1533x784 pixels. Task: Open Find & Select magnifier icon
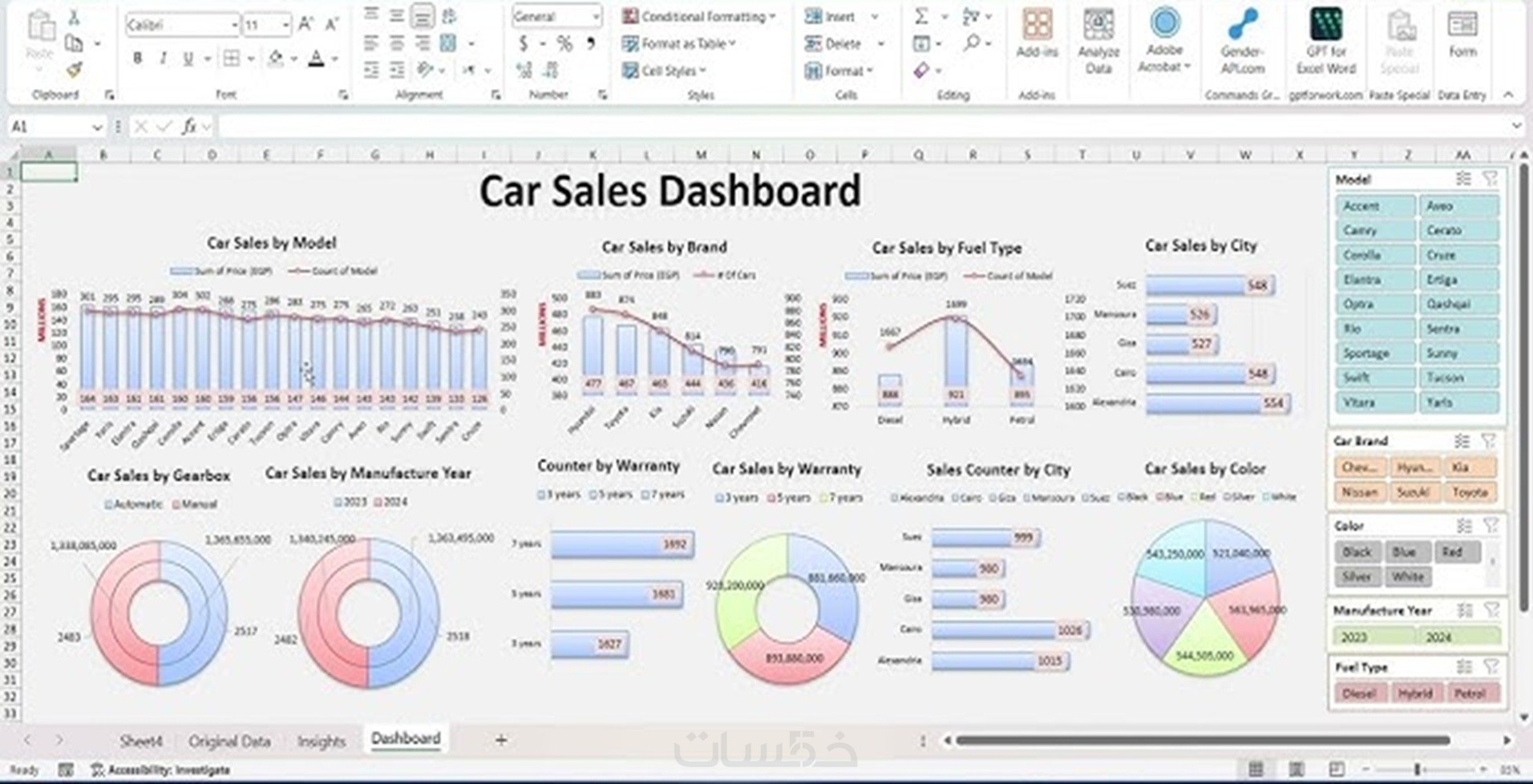(x=973, y=42)
